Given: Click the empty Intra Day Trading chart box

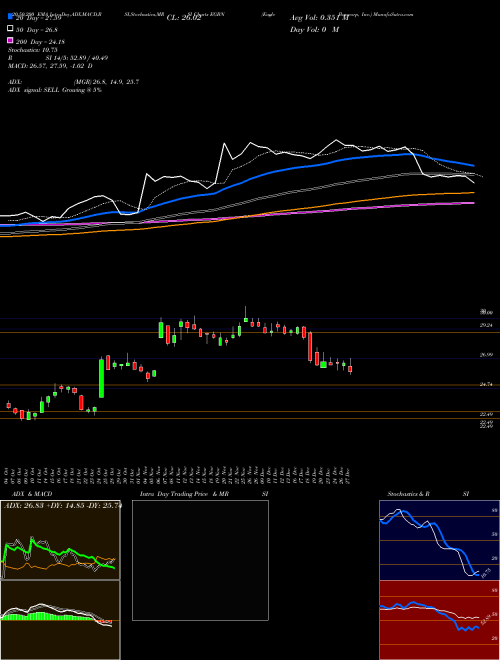Looking at the screenshot, I should point(200,560).
